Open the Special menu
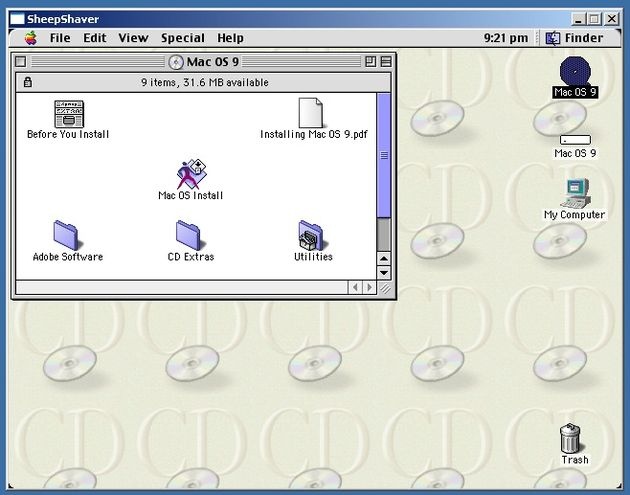Screen dimensions: 630x495 pos(183,38)
